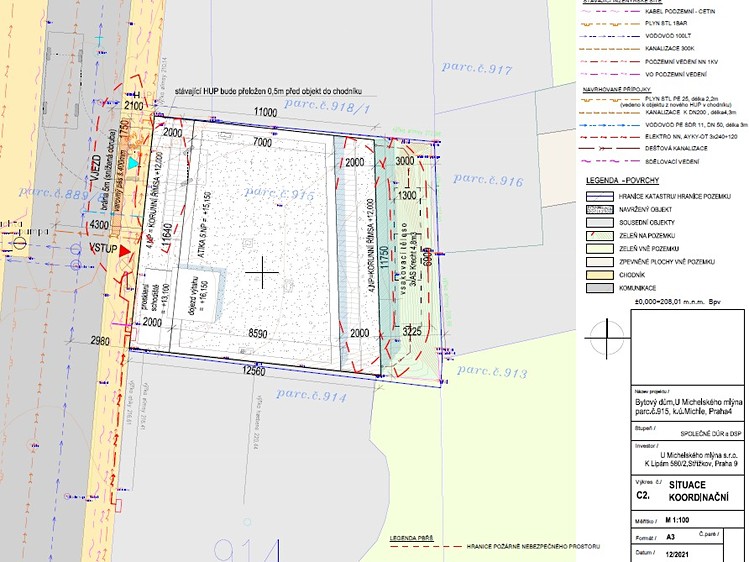The width and height of the screenshot is (749, 562).
Task: Select the ZELEŇ NA POZEMKU legend swatch
Action: 600,235
